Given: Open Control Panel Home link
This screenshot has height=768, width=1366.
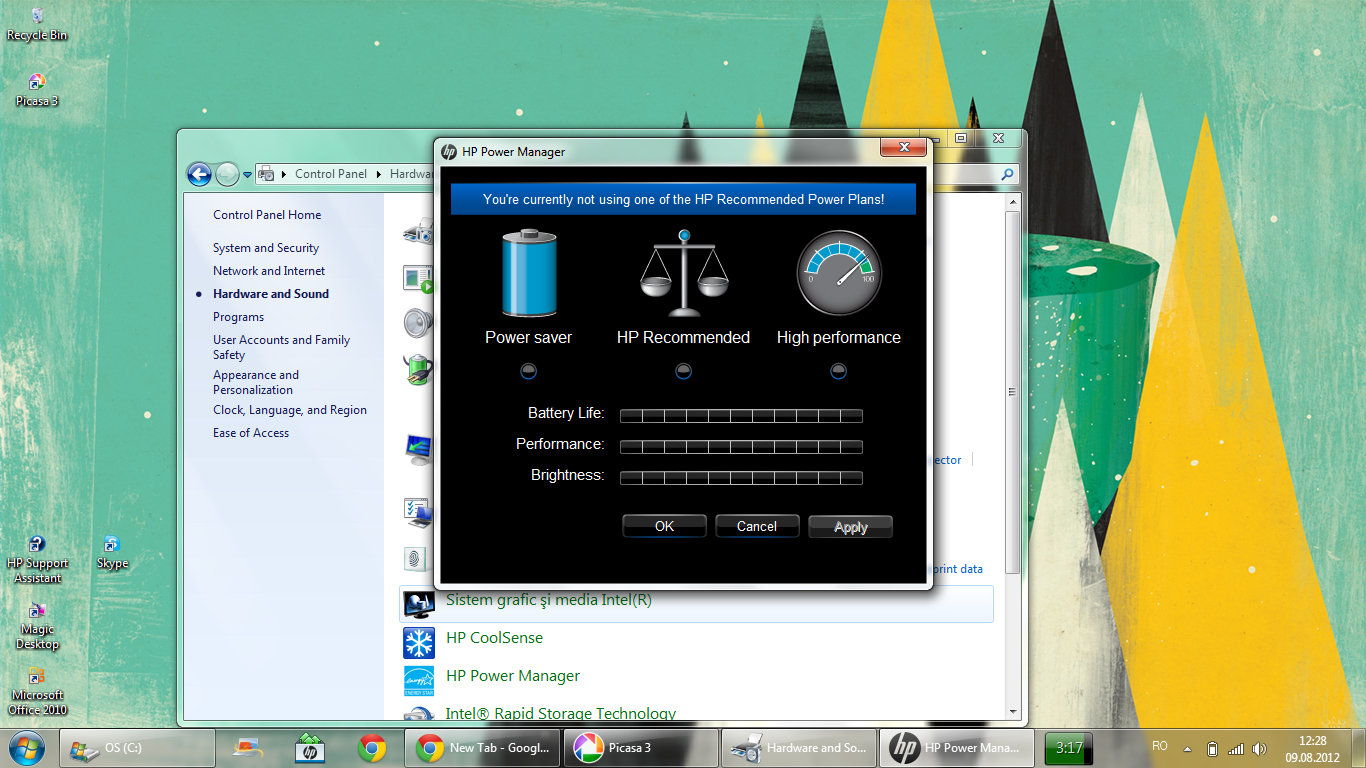Looking at the screenshot, I should [x=267, y=215].
